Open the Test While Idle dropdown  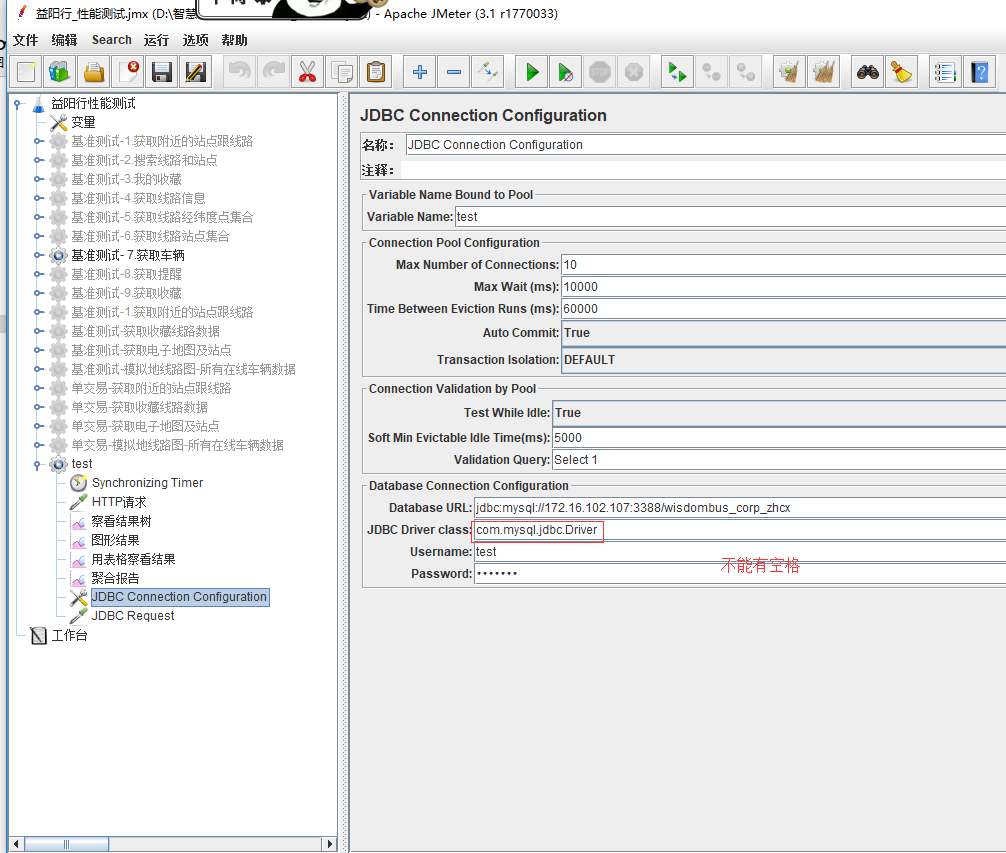pos(779,413)
